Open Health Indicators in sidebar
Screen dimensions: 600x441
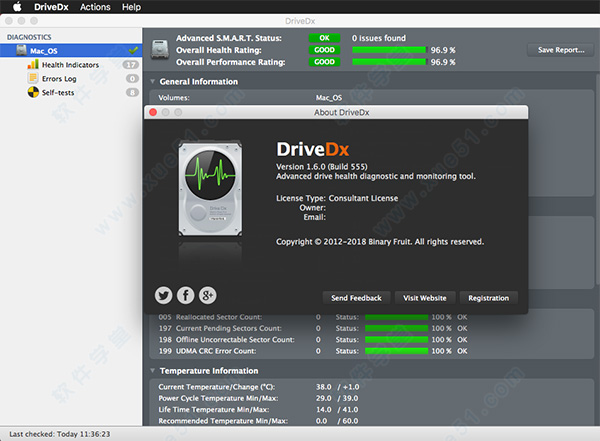(x=70, y=65)
